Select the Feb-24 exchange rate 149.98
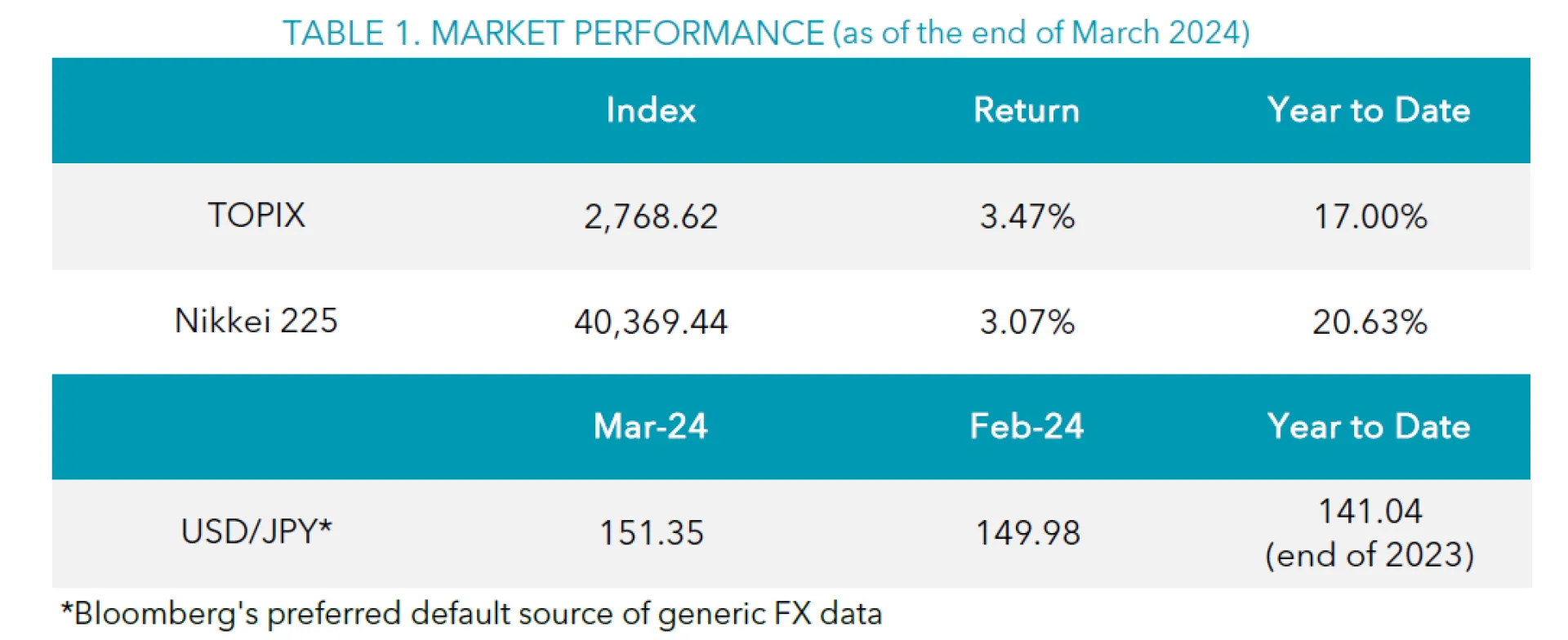The image size is (1568, 640). pyautogui.click(x=1027, y=533)
